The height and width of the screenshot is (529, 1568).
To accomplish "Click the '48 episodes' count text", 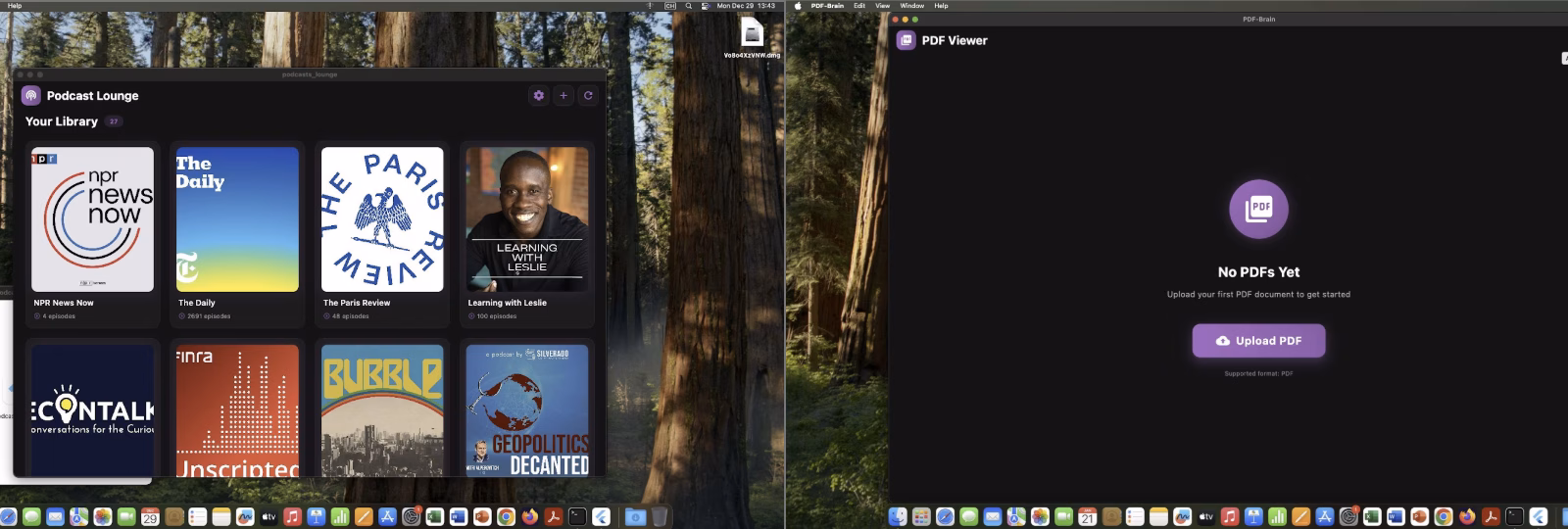I will click(351, 316).
